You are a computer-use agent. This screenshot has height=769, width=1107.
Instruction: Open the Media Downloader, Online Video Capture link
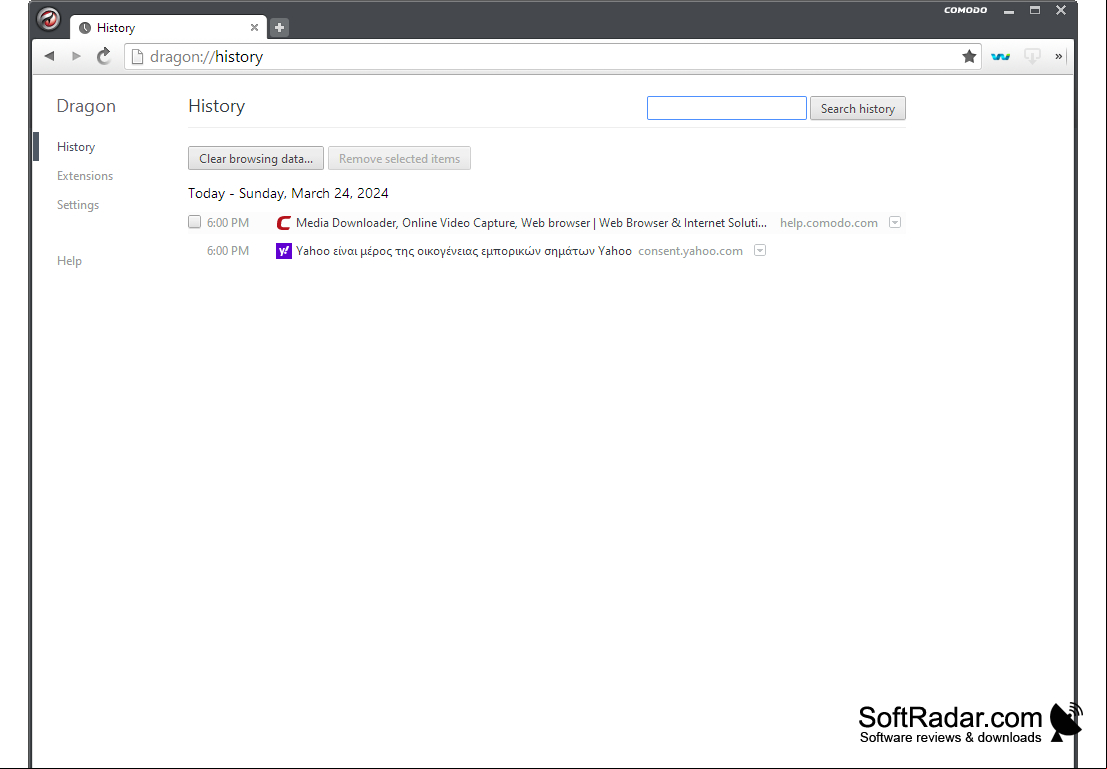pyautogui.click(x=531, y=222)
